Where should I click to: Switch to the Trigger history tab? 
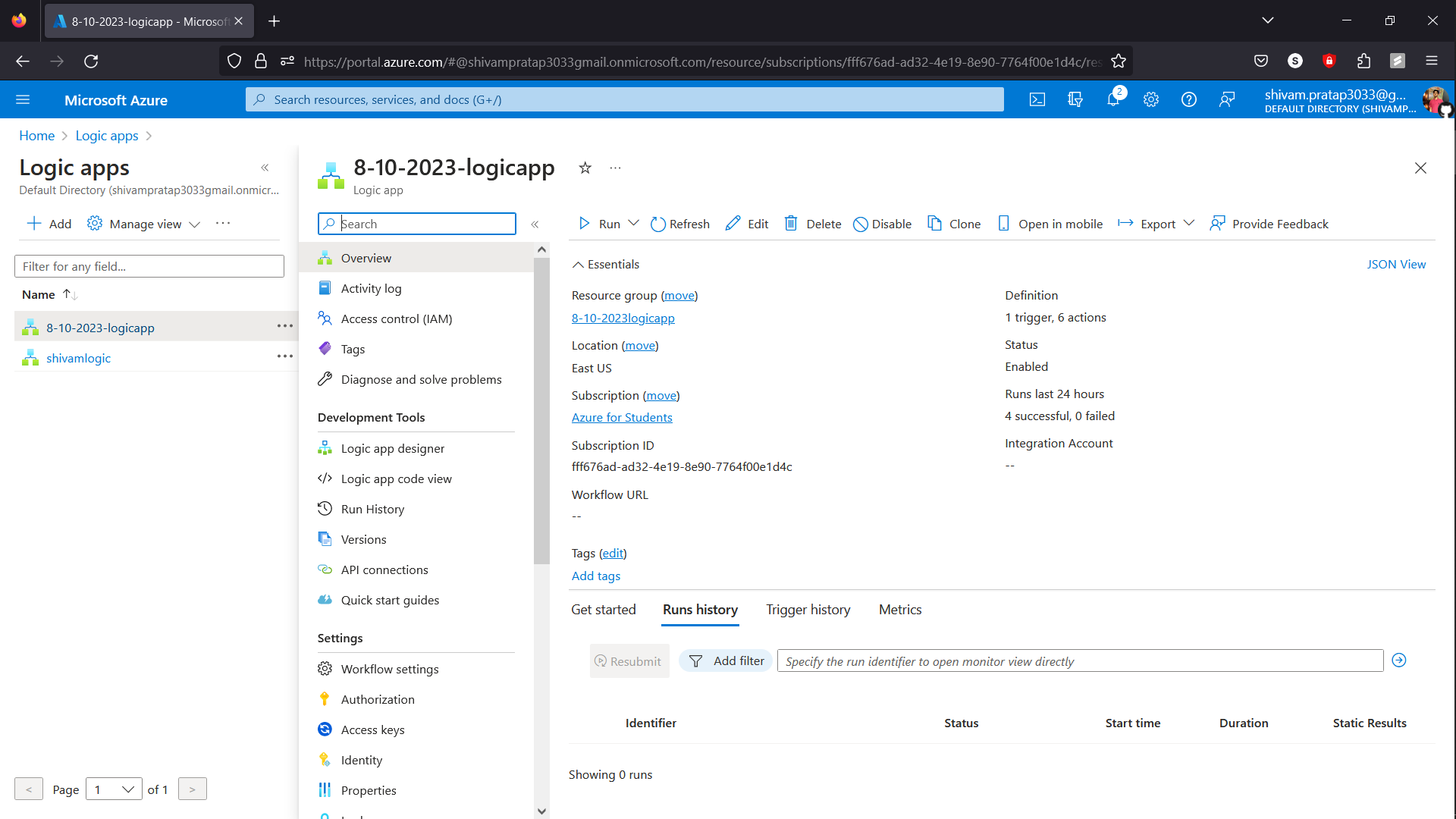pos(808,610)
